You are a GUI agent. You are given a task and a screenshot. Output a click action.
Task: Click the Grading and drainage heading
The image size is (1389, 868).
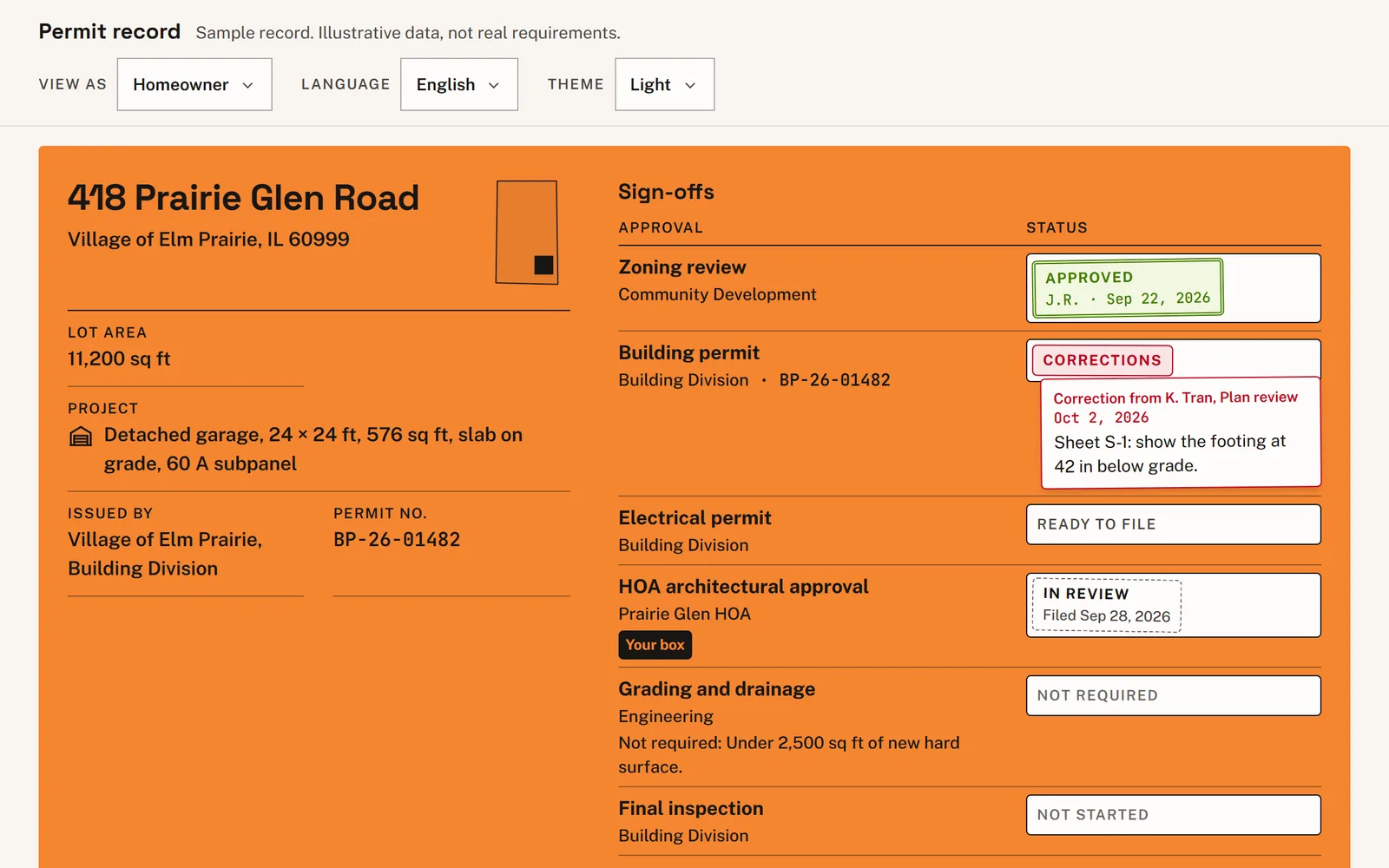coord(717,689)
